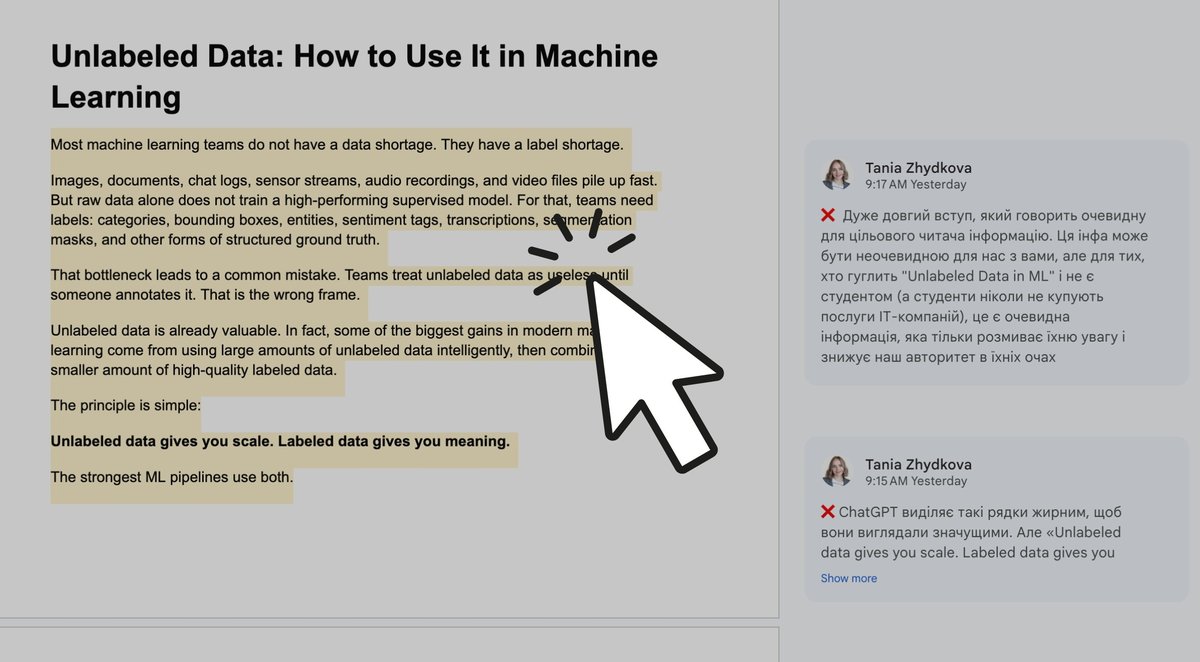Screen dimensions: 1200x662
Task: Click the comment text starting "ChatGPT виділяє такі рядки"
Action: (971, 532)
